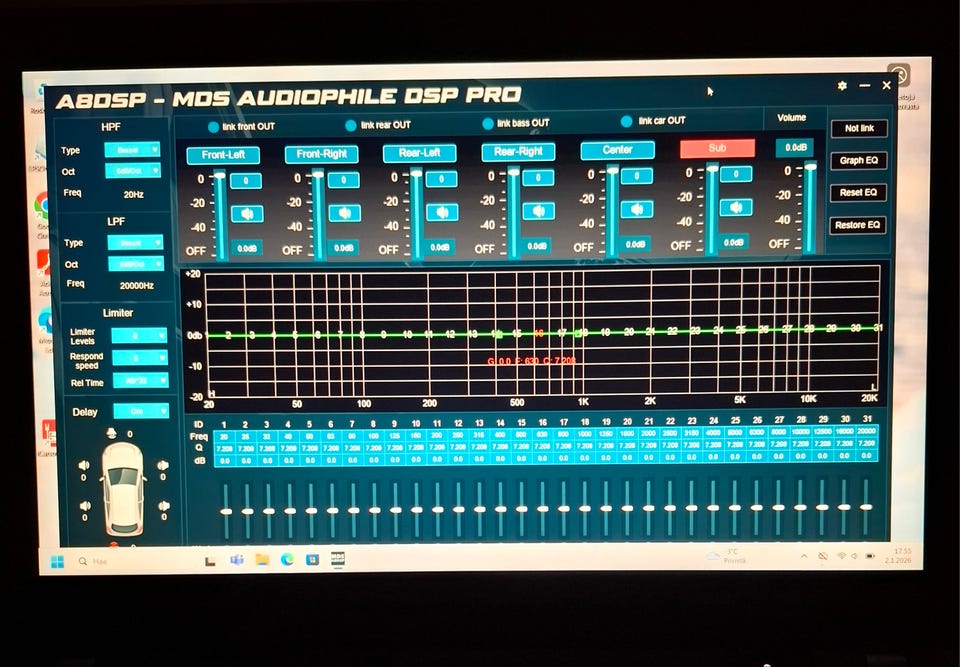Open the HPF Oct slope dropdown
960x667 pixels.
tap(133, 170)
